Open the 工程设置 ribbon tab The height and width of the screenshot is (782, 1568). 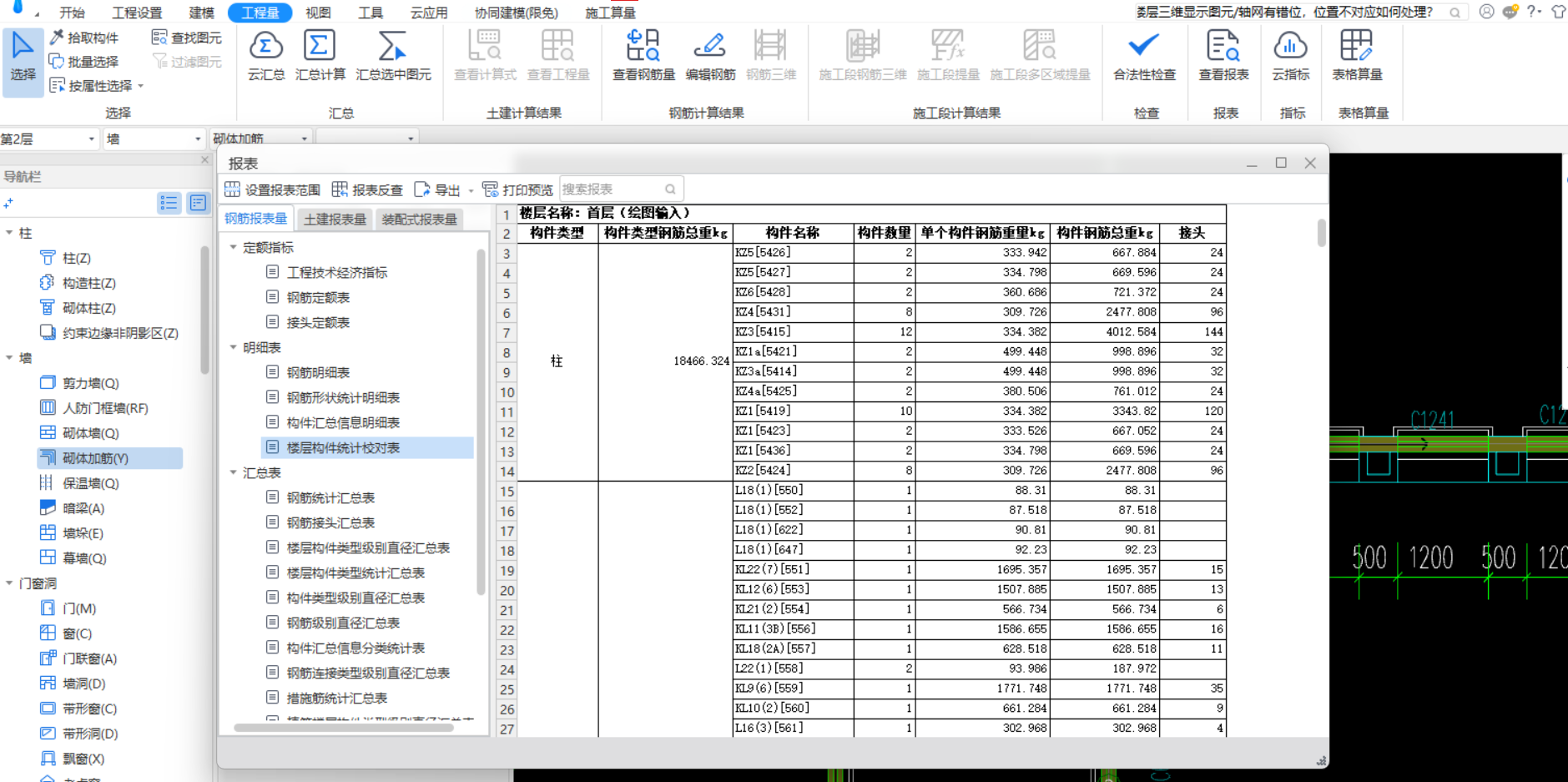(138, 13)
